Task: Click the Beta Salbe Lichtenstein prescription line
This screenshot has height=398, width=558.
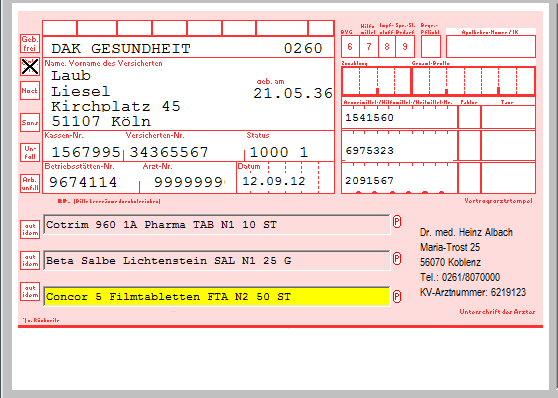Action: click(x=217, y=261)
